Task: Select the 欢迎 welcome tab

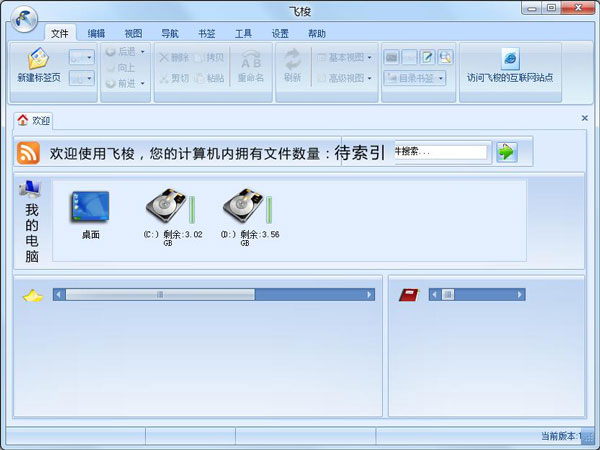Action: tap(33, 121)
